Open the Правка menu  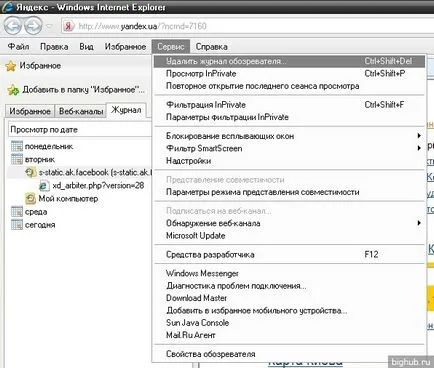(x=54, y=47)
